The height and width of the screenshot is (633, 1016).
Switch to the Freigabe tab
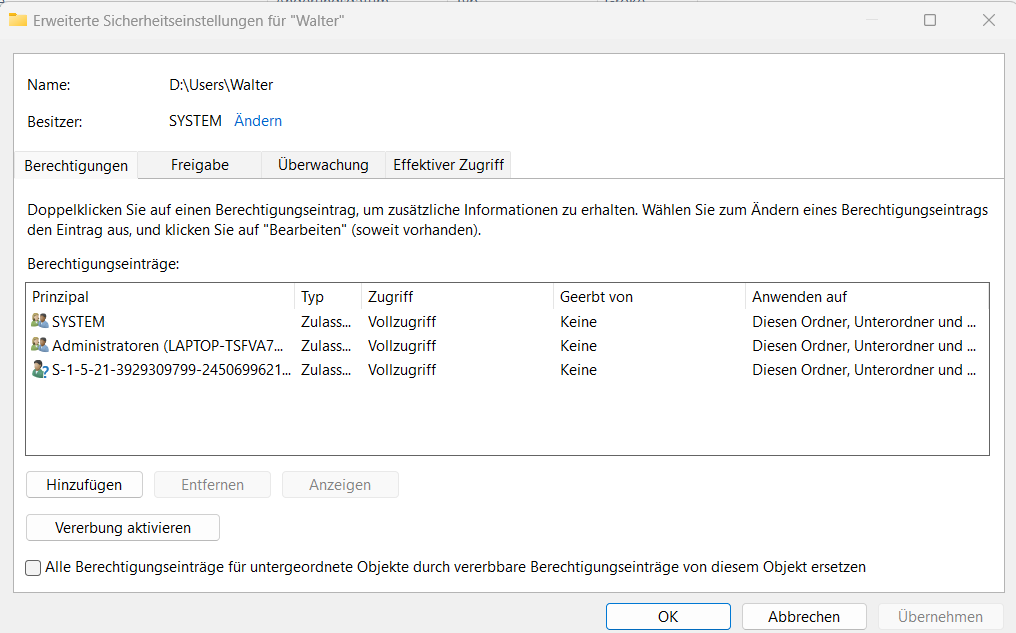pos(200,165)
